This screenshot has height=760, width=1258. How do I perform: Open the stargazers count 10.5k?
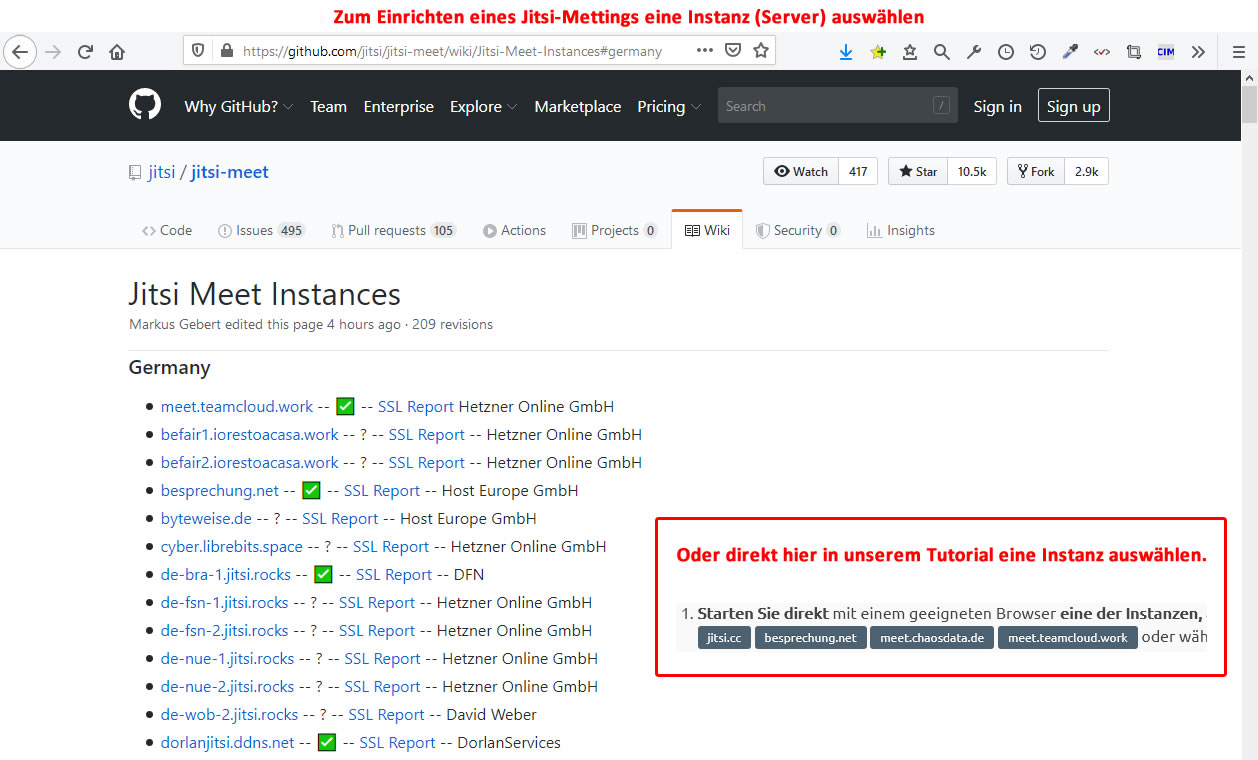[972, 171]
